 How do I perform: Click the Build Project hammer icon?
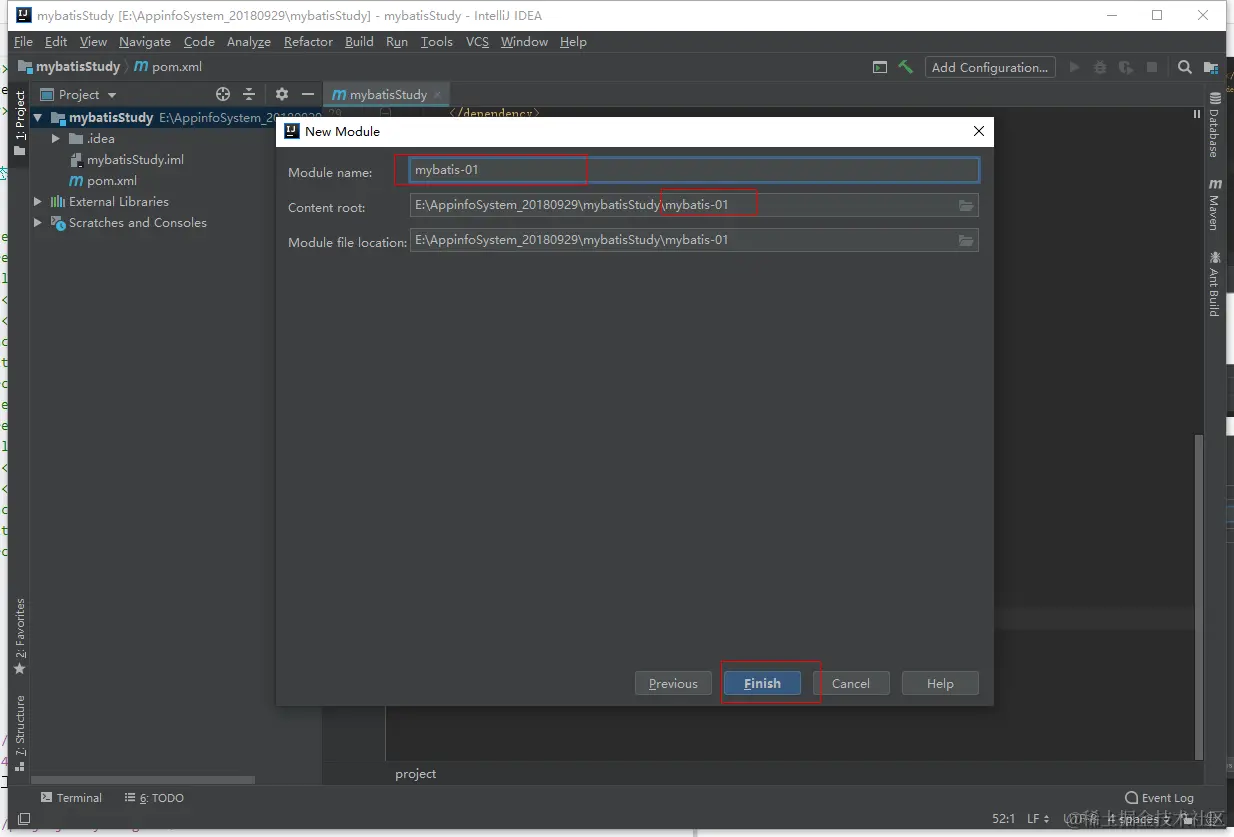click(905, 67)
